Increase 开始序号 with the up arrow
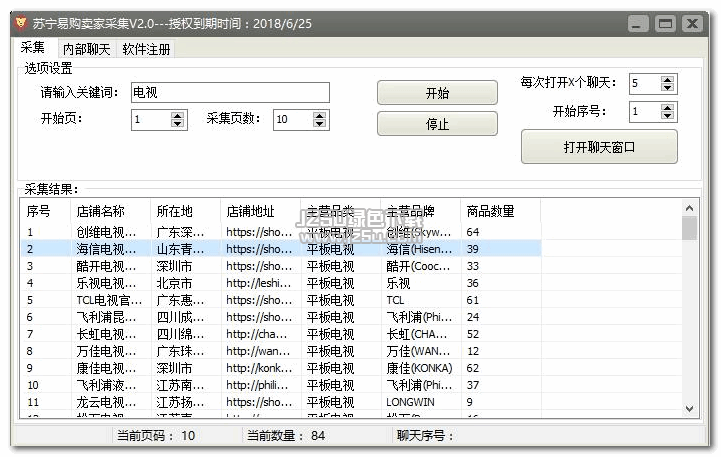Image resolution: width=721 pixels, height=457 pixels. tap(667, 107)
